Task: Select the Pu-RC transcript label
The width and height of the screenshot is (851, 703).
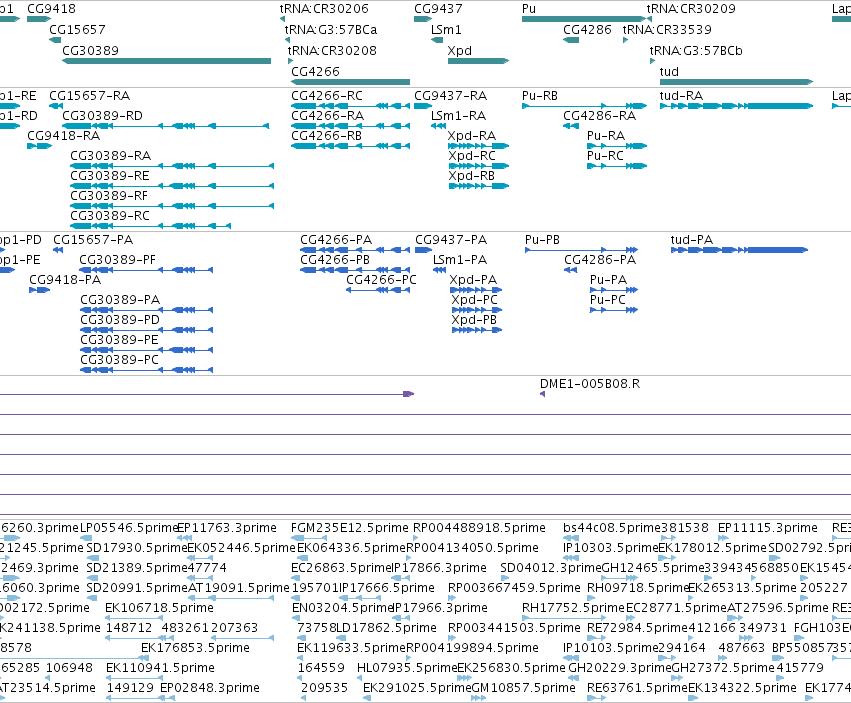Action: 606,156
